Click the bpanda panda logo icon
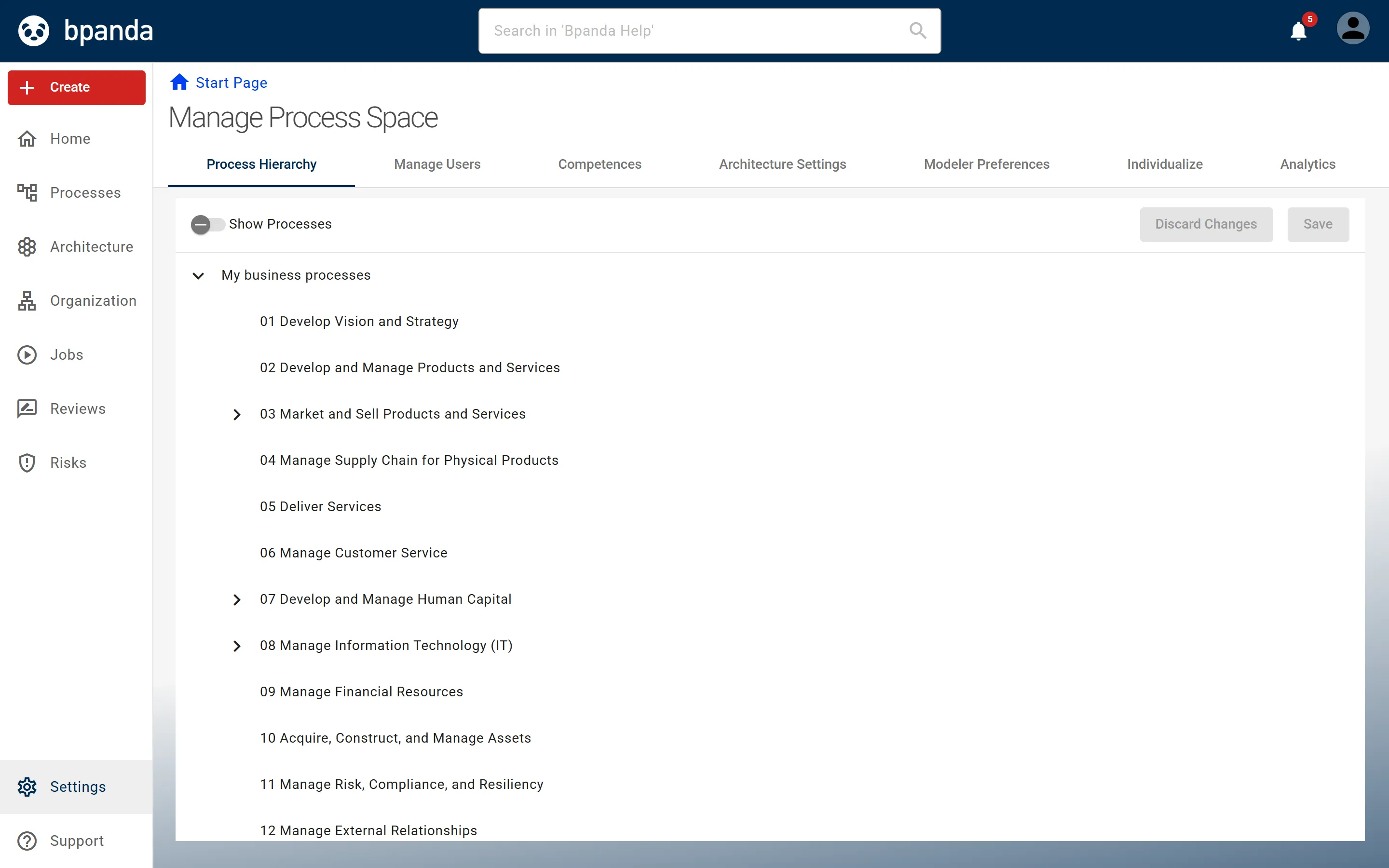1389x868 pixels. point(34,30)
